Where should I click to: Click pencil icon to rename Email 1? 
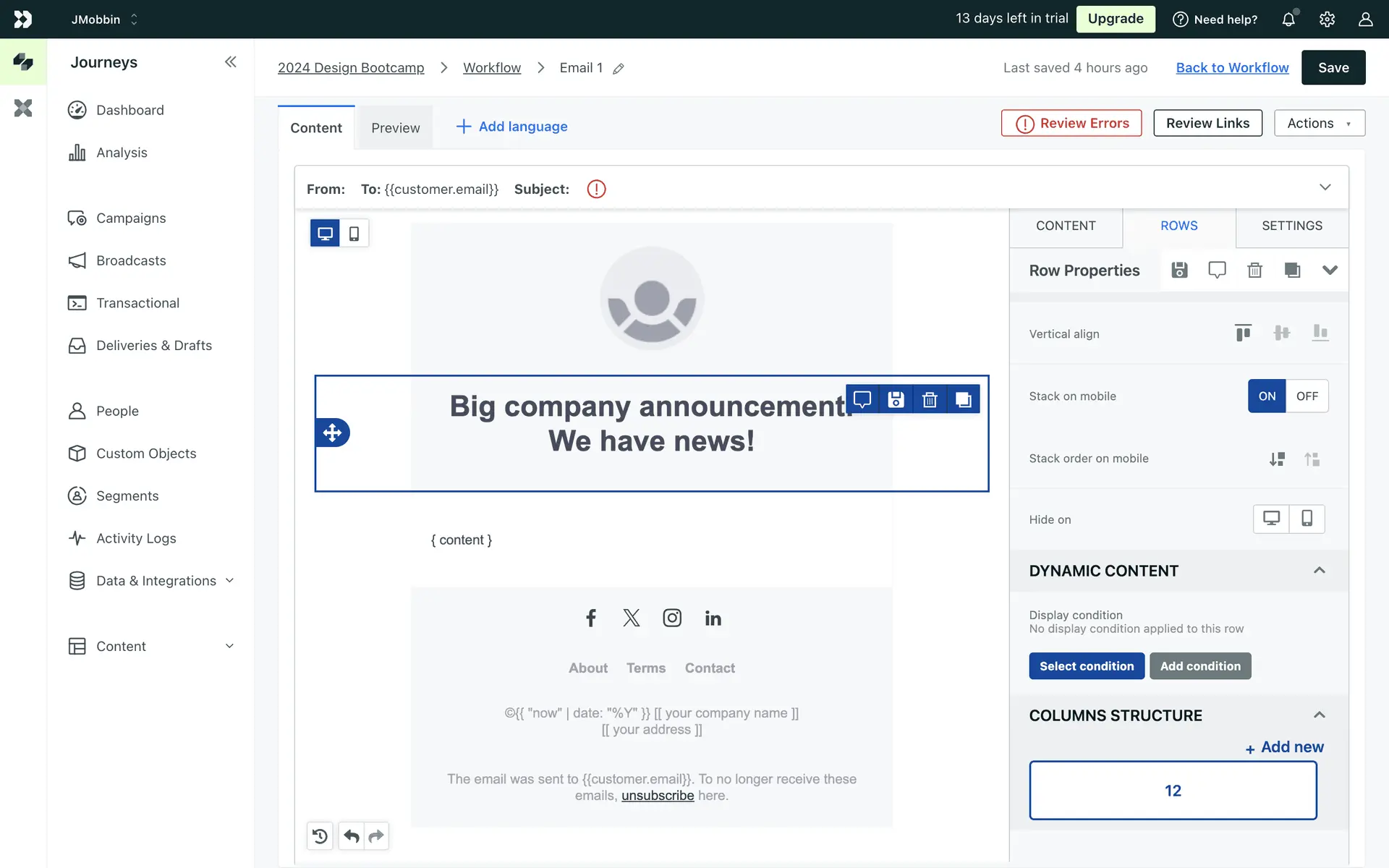619,69
